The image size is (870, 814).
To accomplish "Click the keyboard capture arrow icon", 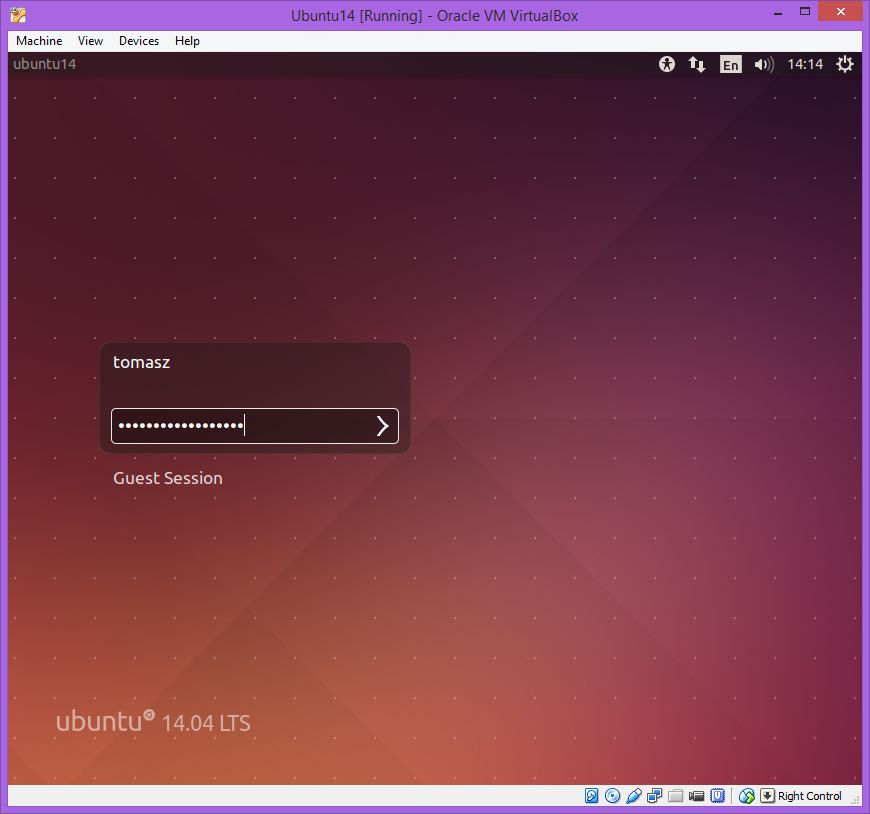I will point(767,796).
